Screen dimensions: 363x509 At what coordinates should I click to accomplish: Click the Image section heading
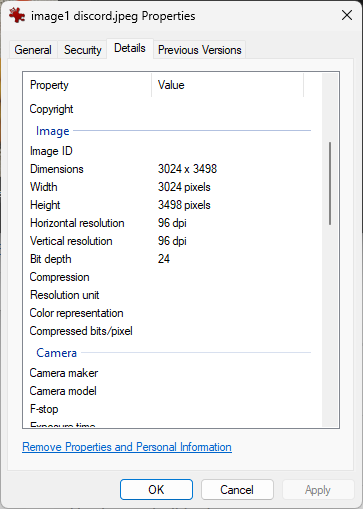coord(53,131)
